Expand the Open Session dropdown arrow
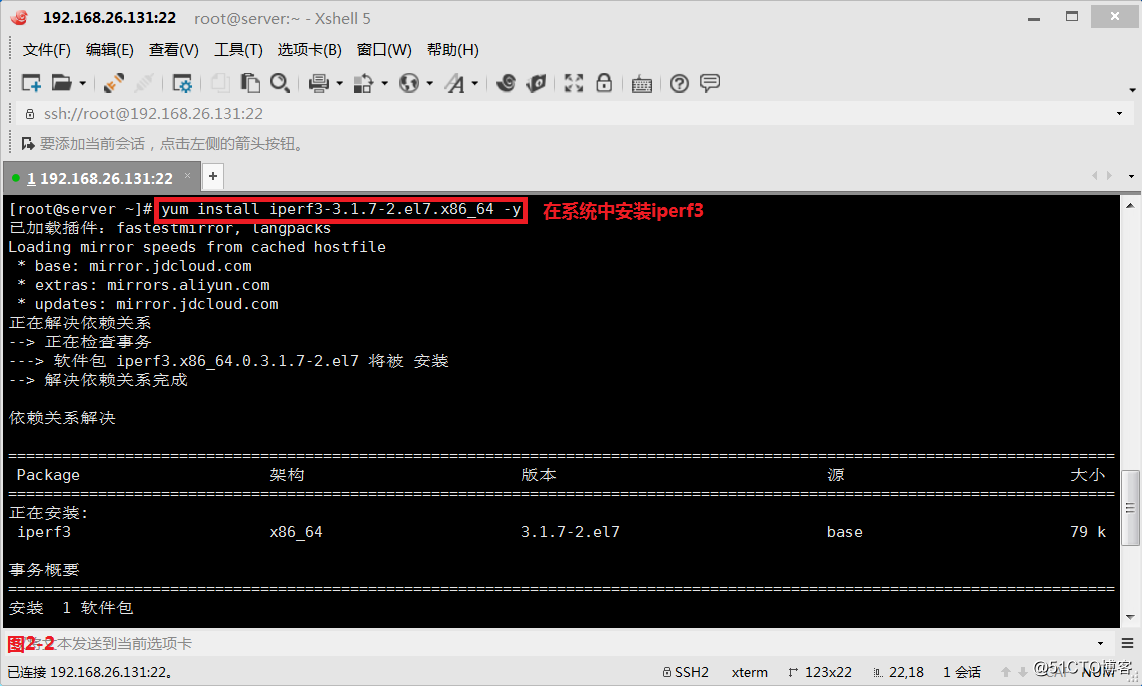 tap(82, 84)
